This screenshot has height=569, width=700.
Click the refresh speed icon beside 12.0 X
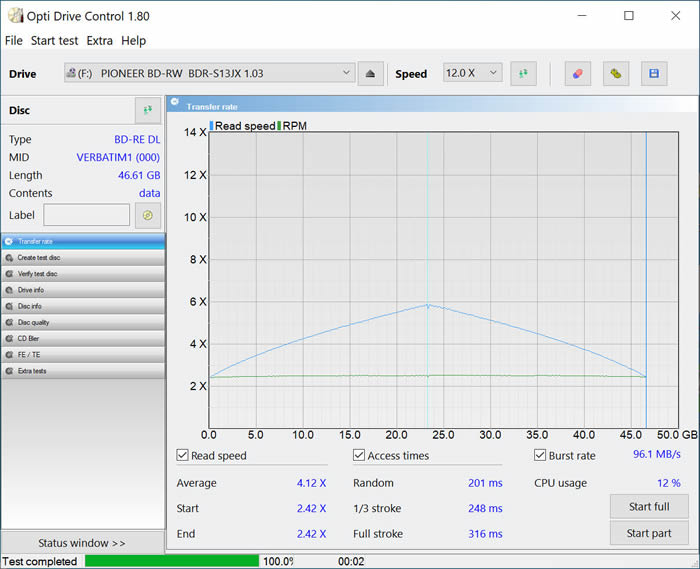[523, 73]
